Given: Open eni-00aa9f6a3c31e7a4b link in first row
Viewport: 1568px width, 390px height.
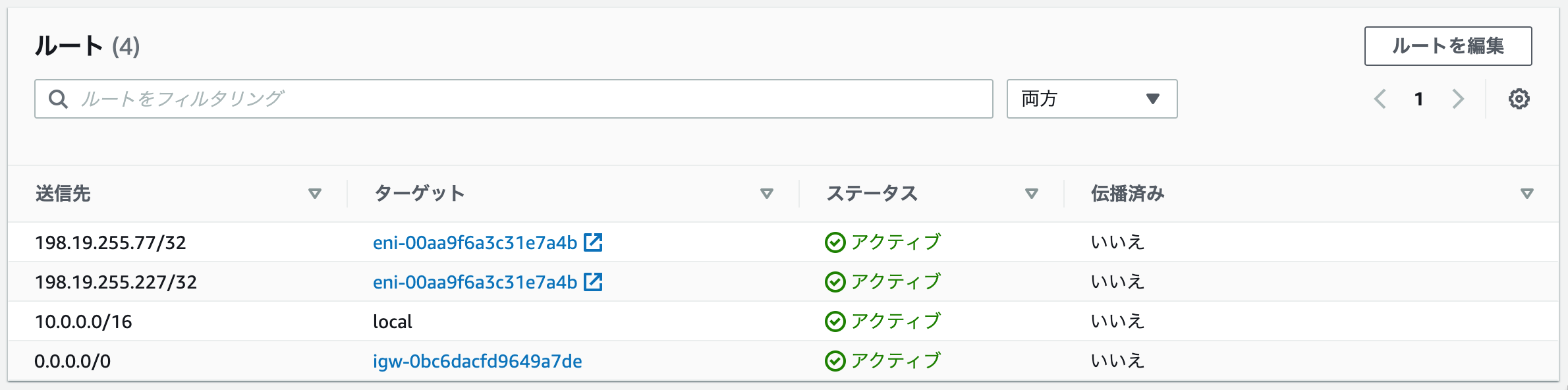Looking at the screenshot, I should tap(475, 242).
